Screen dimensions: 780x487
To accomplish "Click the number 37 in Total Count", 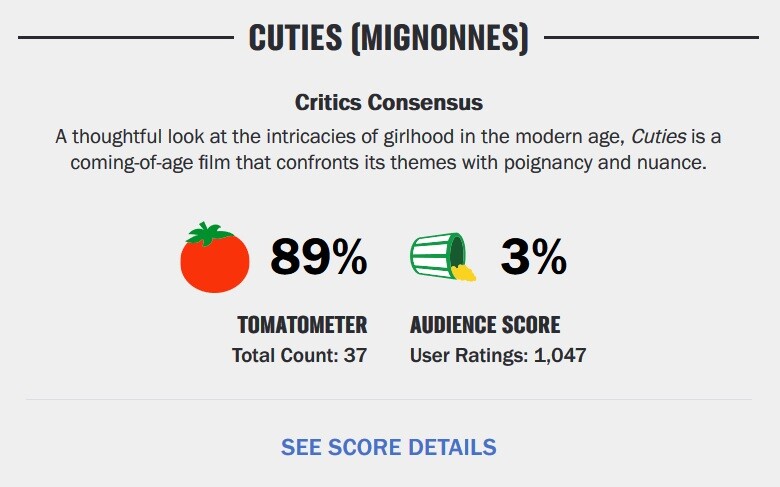I will (x=355, y=356).
